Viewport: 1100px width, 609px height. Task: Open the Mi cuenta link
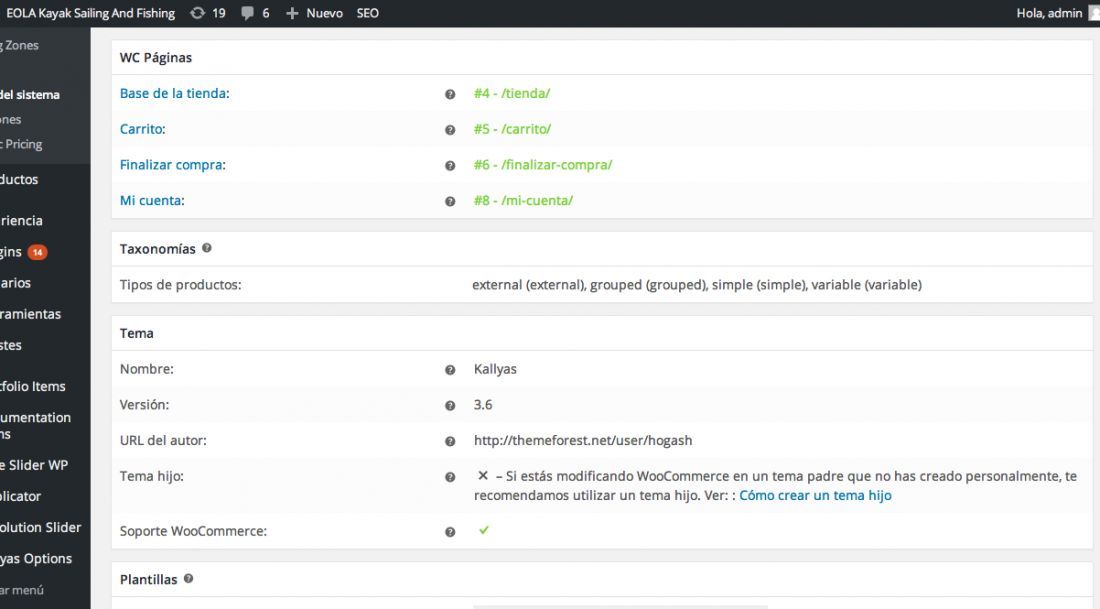tap(151, 201)
